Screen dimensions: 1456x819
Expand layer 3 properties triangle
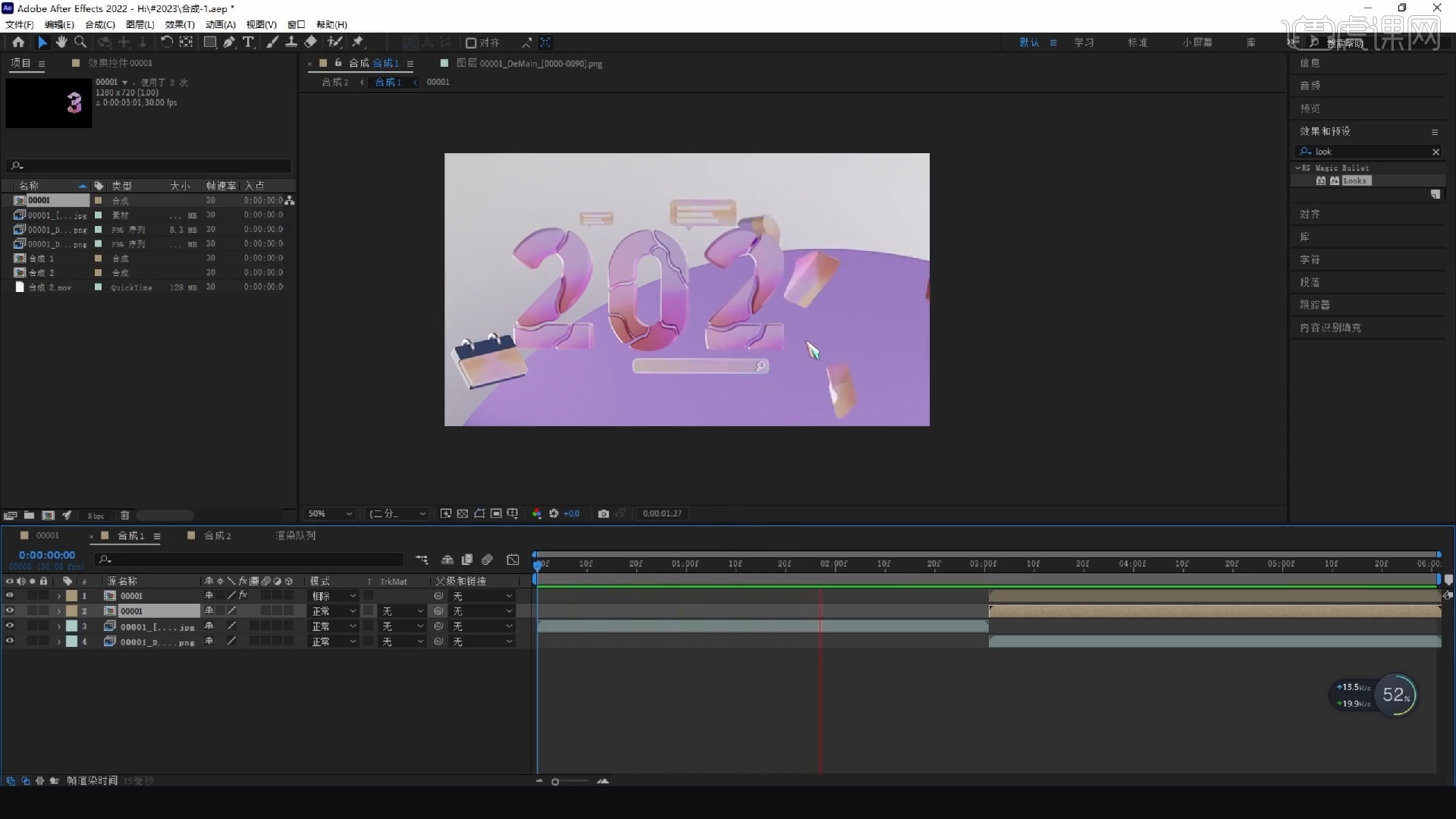click(58, 626)
